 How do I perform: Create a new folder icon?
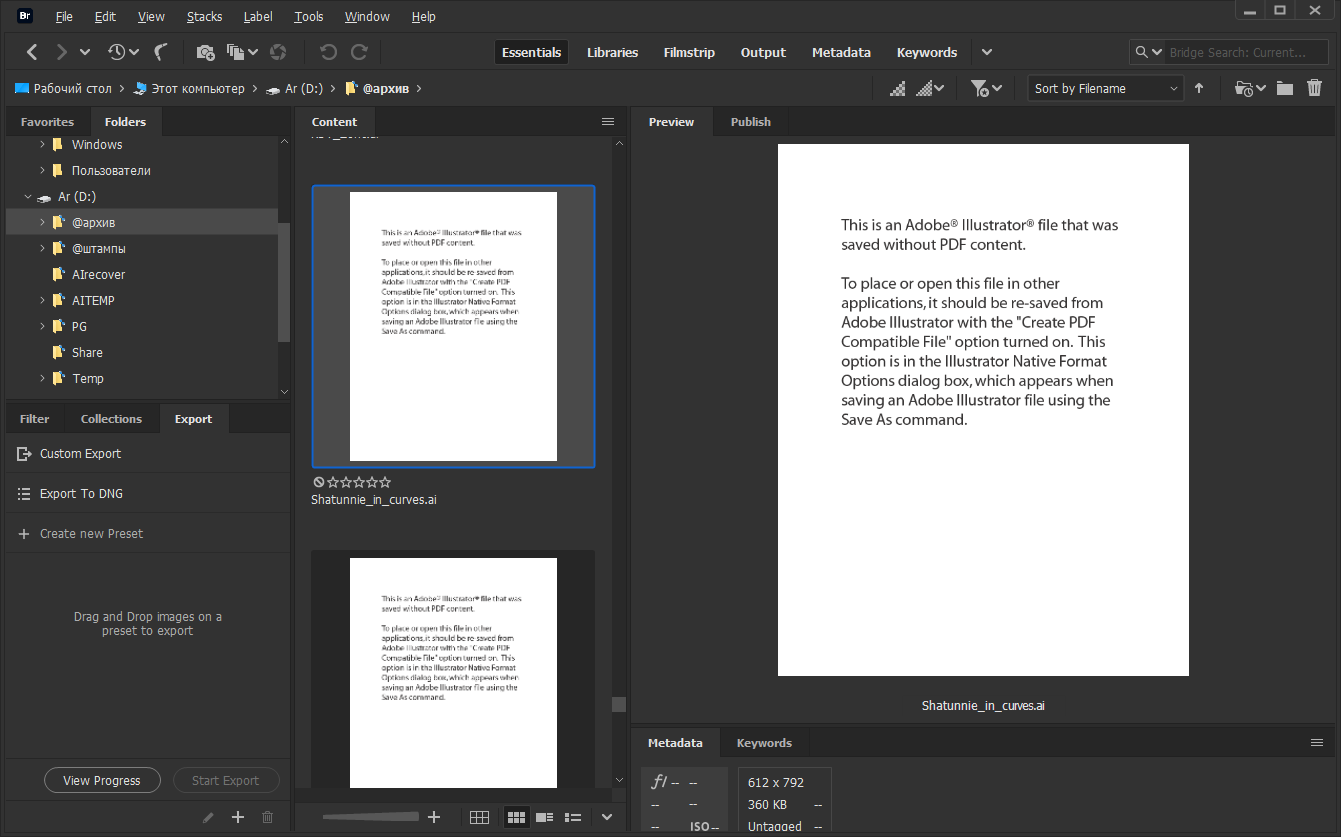[x=1285, y=88]
